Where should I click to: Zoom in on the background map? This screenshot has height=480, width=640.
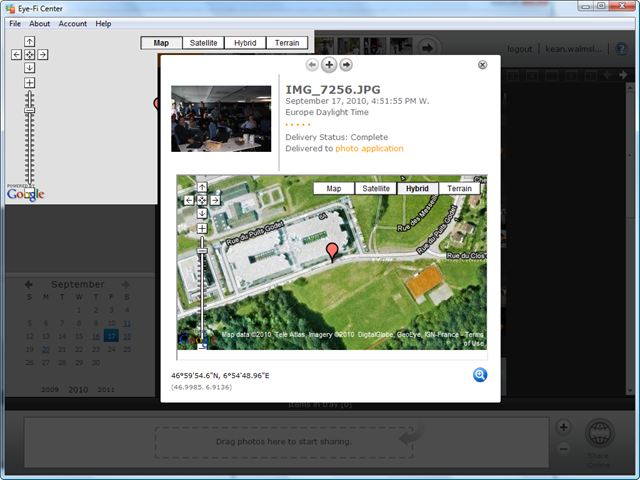pos(29,83)
